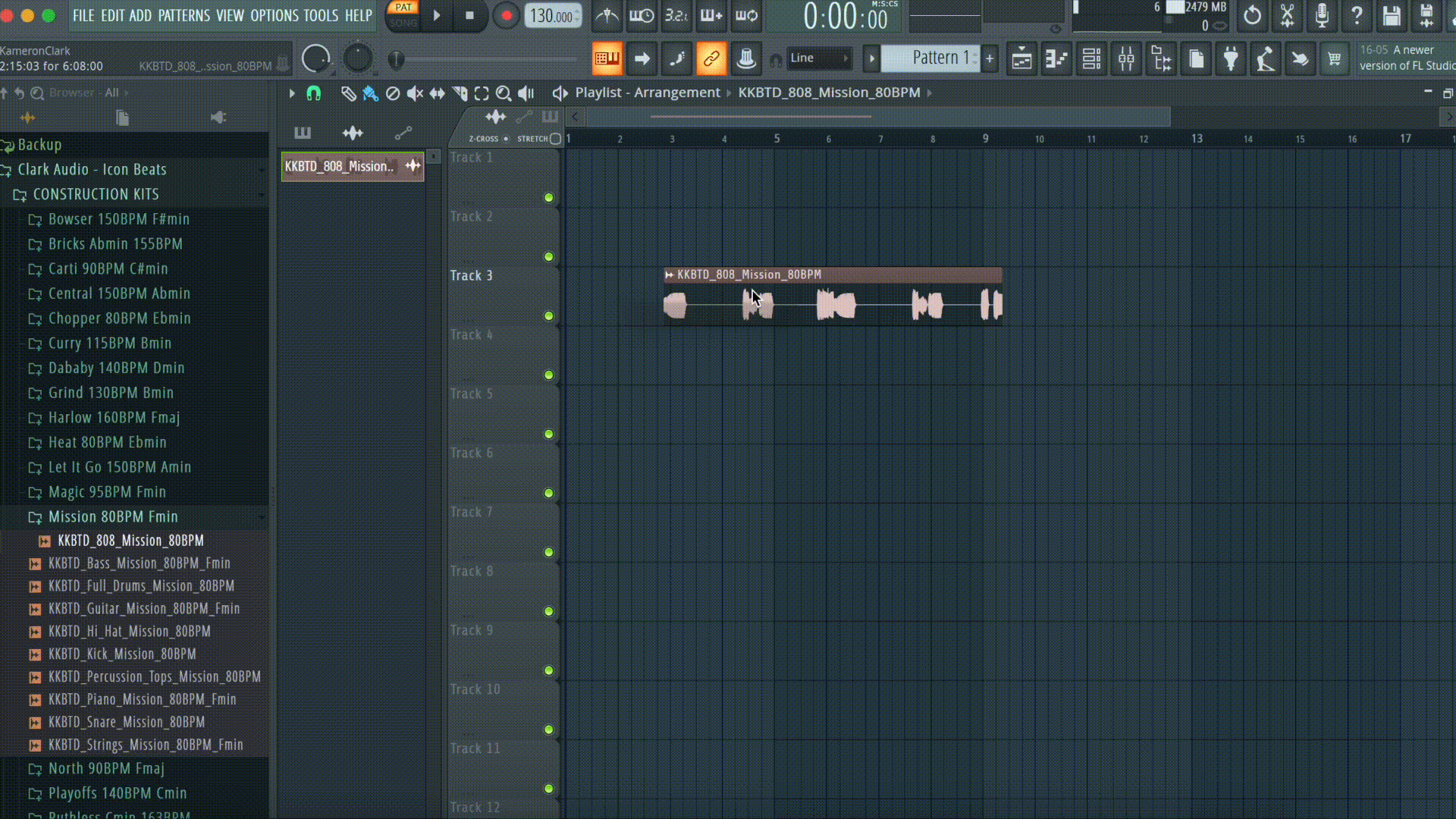Click the question mark help icon
Image resolution: width=1456 pixels, height=819 pixels.
tap(1357, 15)
